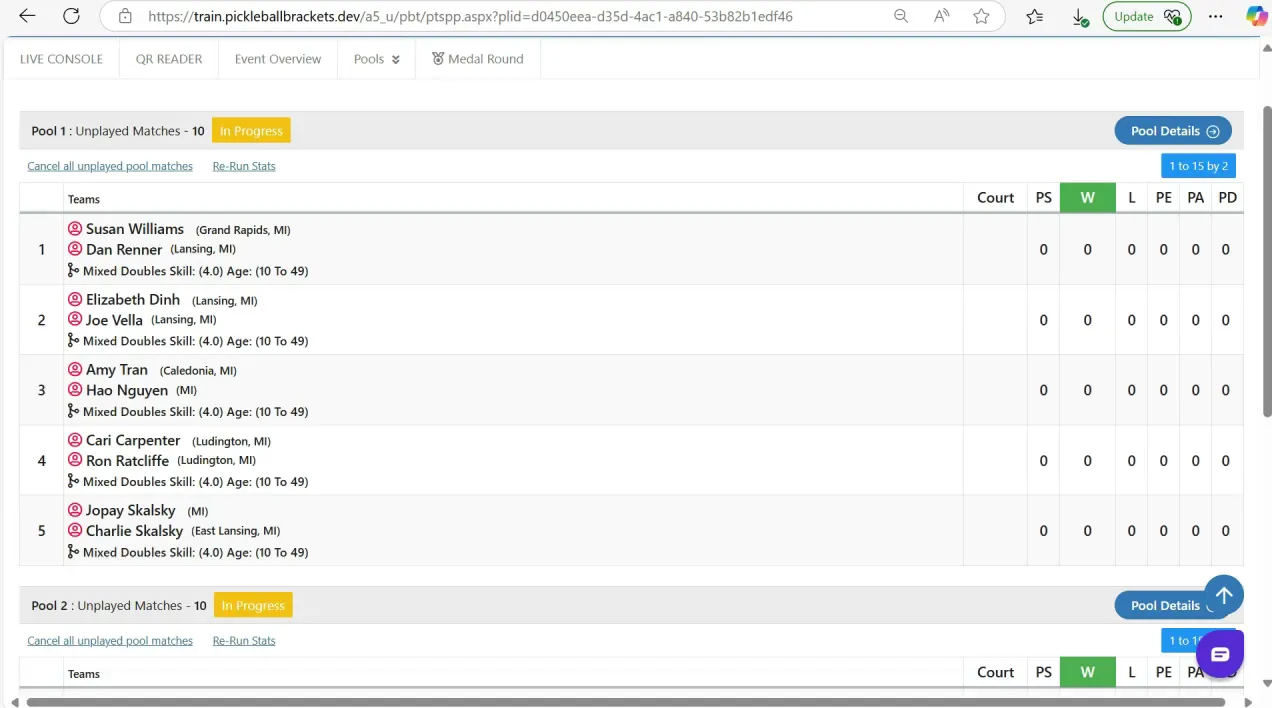Click Pool 1 PS column header
Image resolution: width=1272 pixels, height=708 pixels.
click(1043, 197)
